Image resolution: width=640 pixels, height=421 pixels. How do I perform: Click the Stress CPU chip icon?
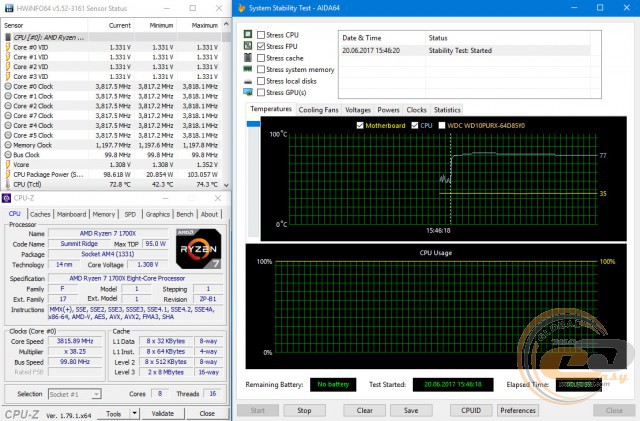pyautogui.click(x=248, y=34)
